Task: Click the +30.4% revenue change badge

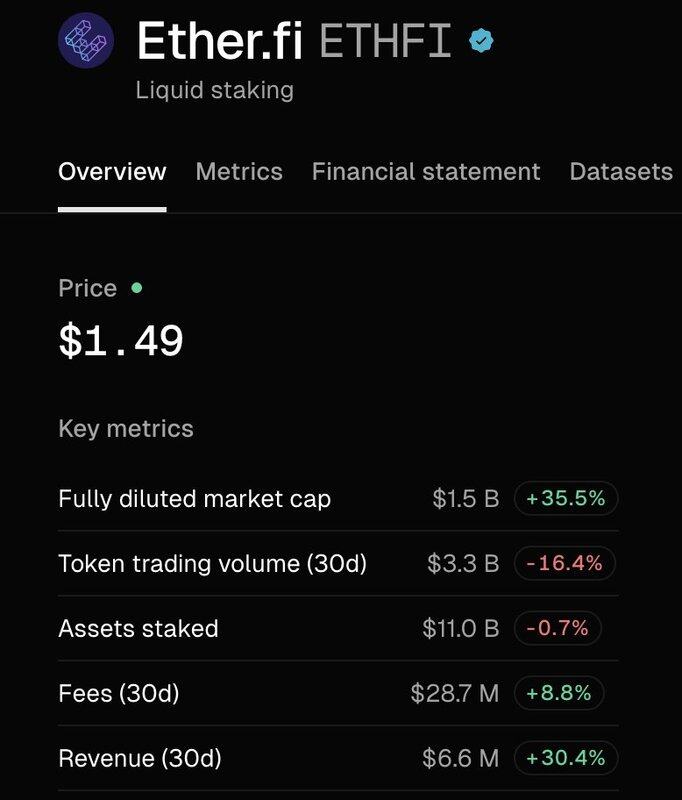Action: point(566,758)
